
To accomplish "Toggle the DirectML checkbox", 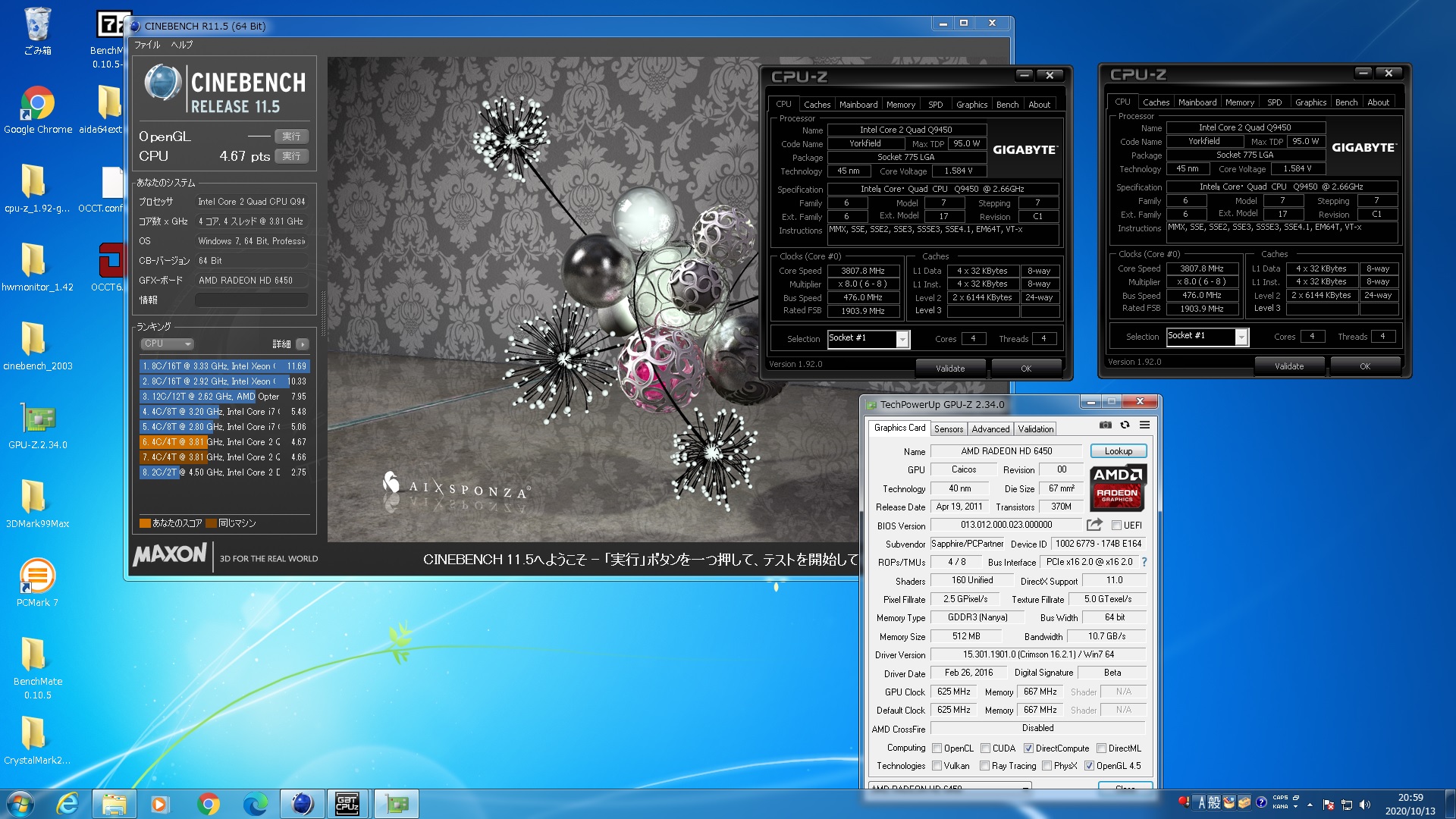I will (x=1101, y=748).
